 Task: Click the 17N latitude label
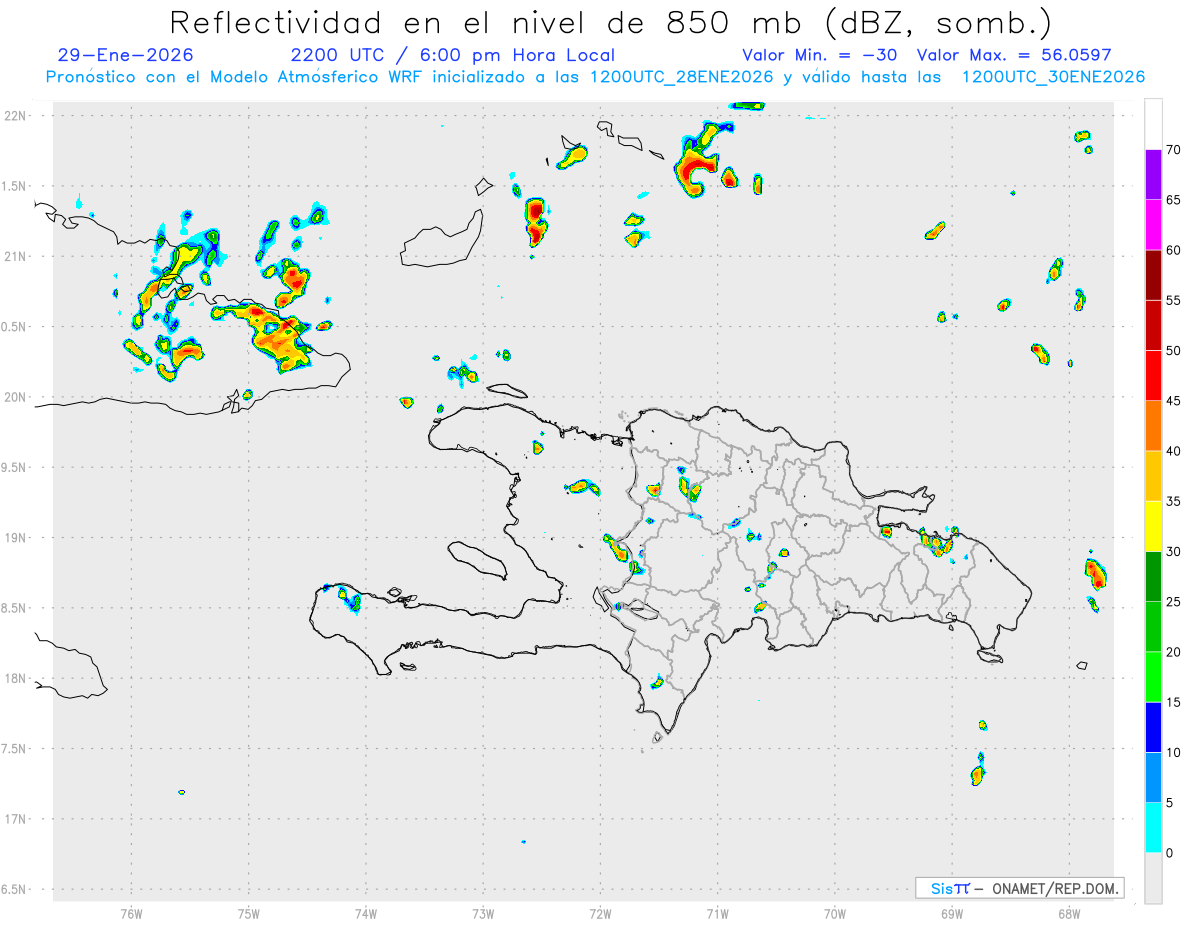pyautogui.click(x=16, y=820)
